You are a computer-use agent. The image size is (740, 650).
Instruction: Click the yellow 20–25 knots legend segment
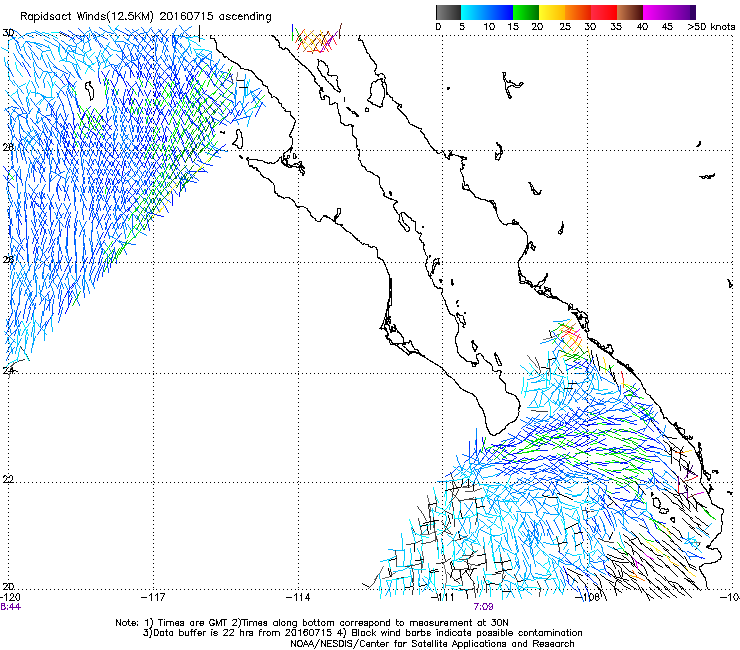[x=552, y=12]
